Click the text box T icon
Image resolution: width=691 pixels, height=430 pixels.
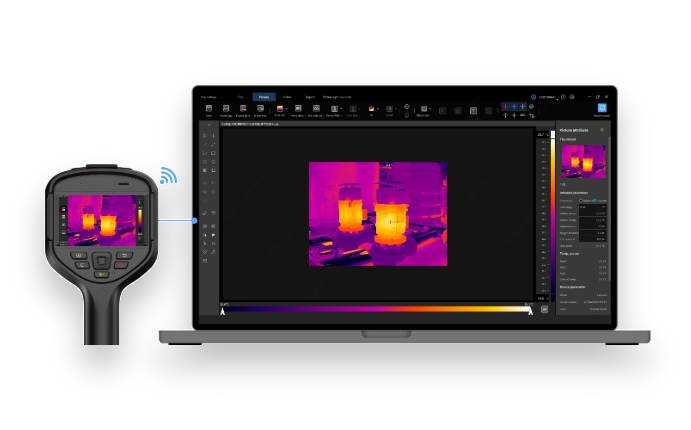click(x=473, y=111)
